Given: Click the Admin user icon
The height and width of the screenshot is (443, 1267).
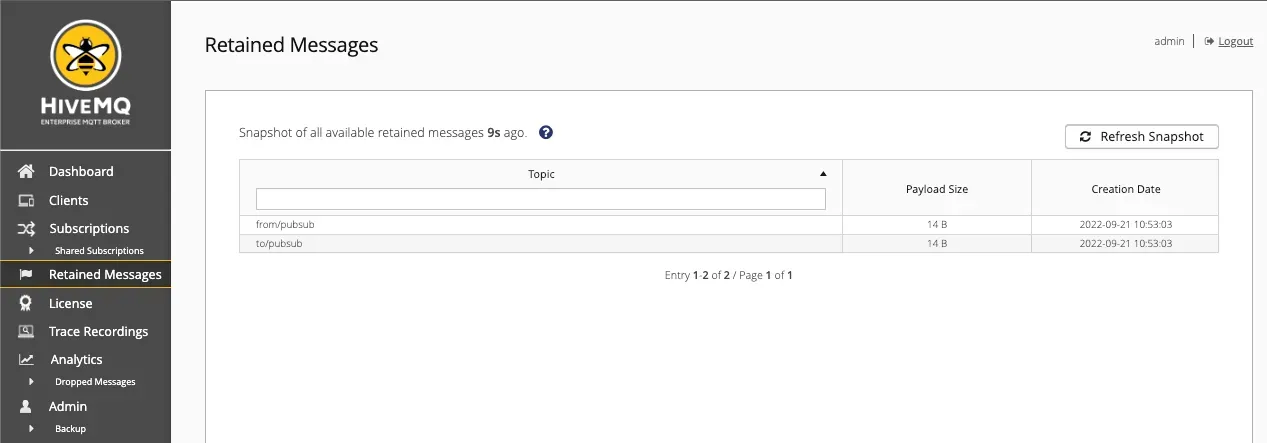Looking at the screenshot, I should pos(27,406).
